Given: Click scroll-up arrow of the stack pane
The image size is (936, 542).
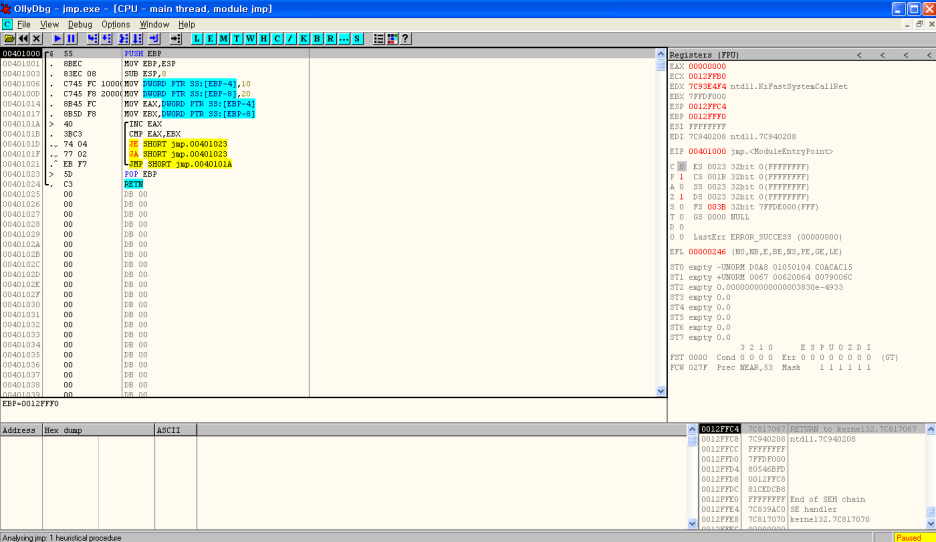Looking at the screenshot, I should [x=931, y=429].
